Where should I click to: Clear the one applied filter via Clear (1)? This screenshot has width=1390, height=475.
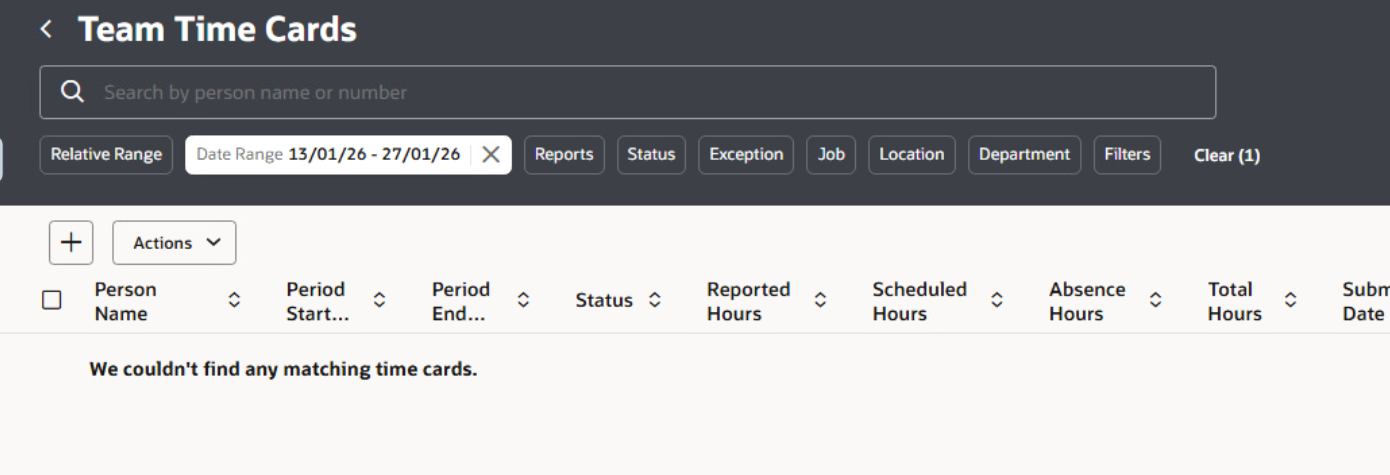[1227, 155]
